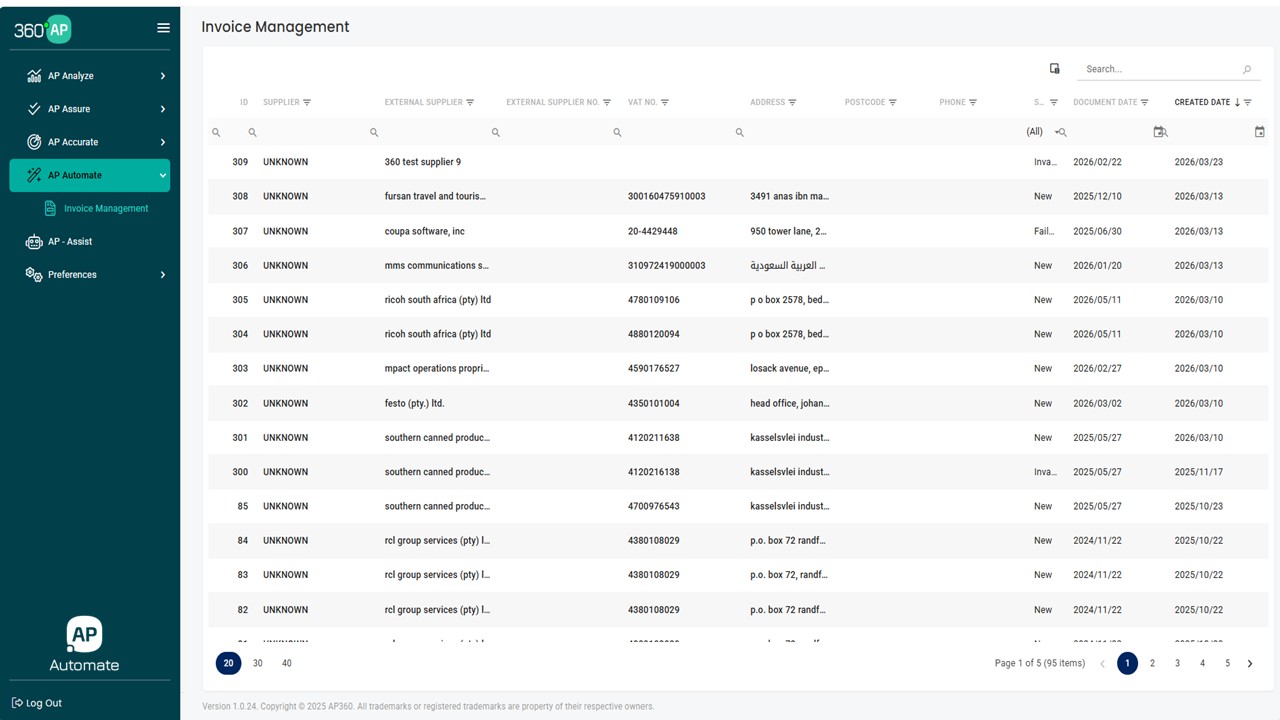The height and width of the screenshot is (720, 1280).
Task: Click the Log Out link
Action: (36, 703)
